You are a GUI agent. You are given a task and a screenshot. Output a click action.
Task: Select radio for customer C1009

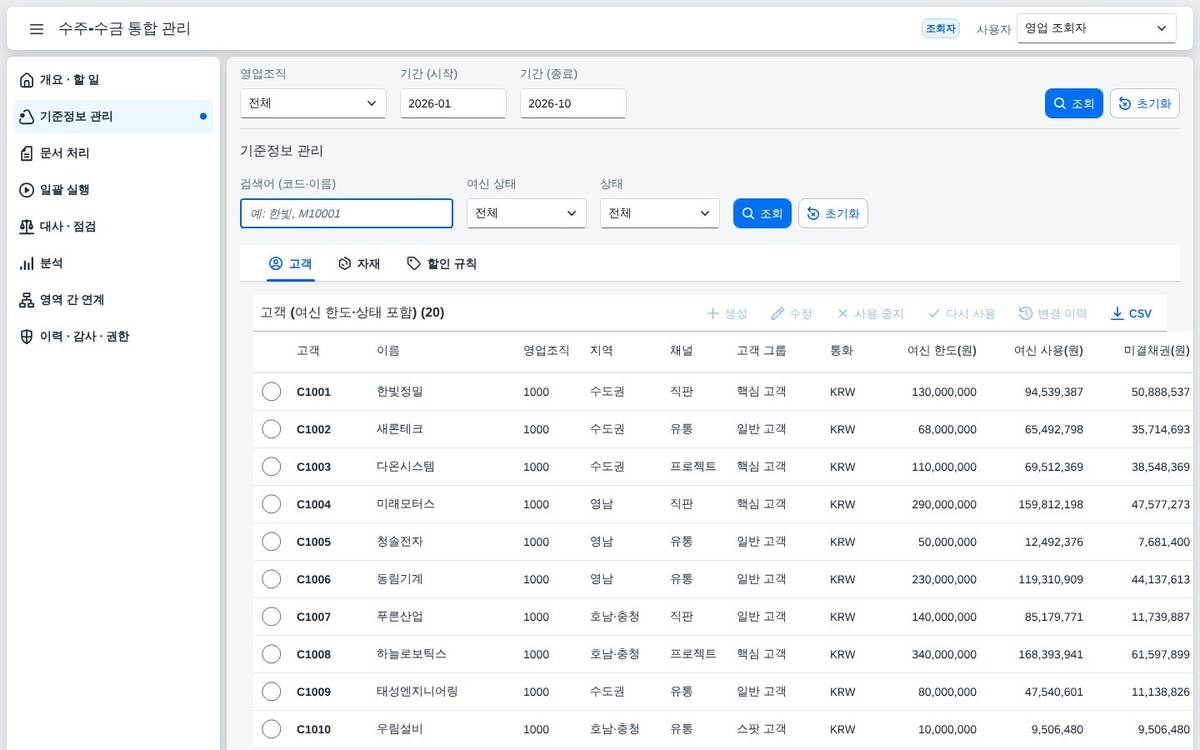[271, 692]
